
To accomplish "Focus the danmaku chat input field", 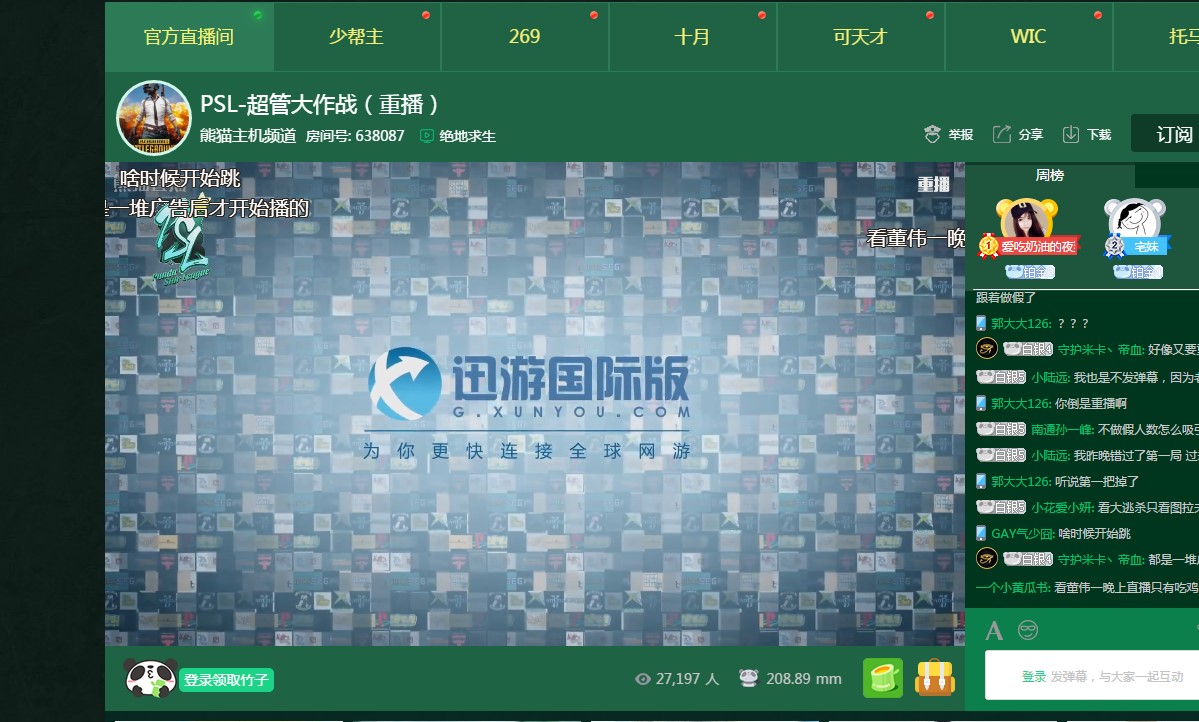I will click(x=1092, y=675).
